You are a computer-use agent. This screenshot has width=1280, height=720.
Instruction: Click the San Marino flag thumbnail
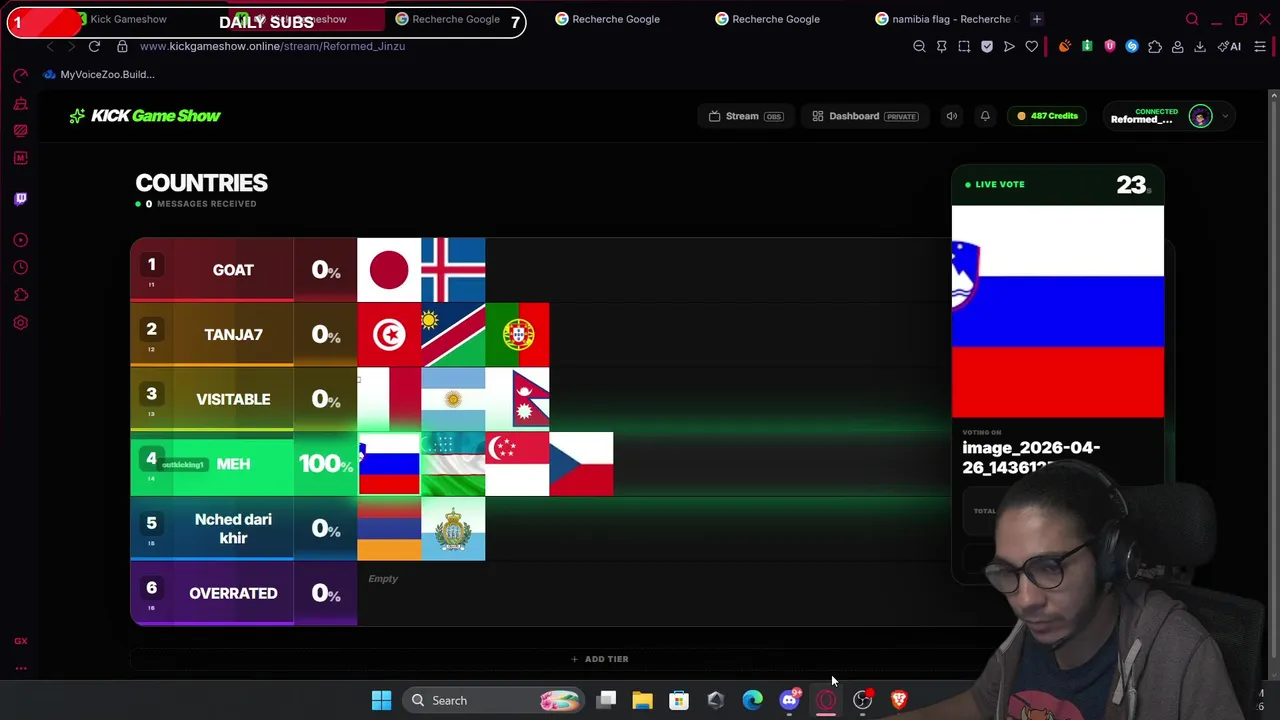coord(453,528)
